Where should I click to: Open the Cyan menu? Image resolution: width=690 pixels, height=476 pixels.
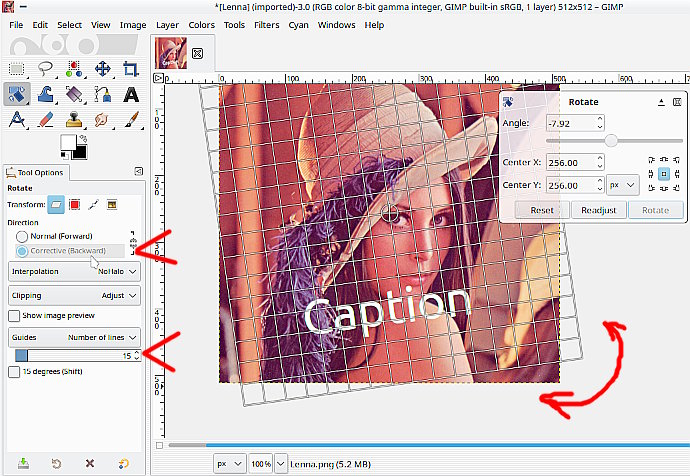tap(298, 25)
